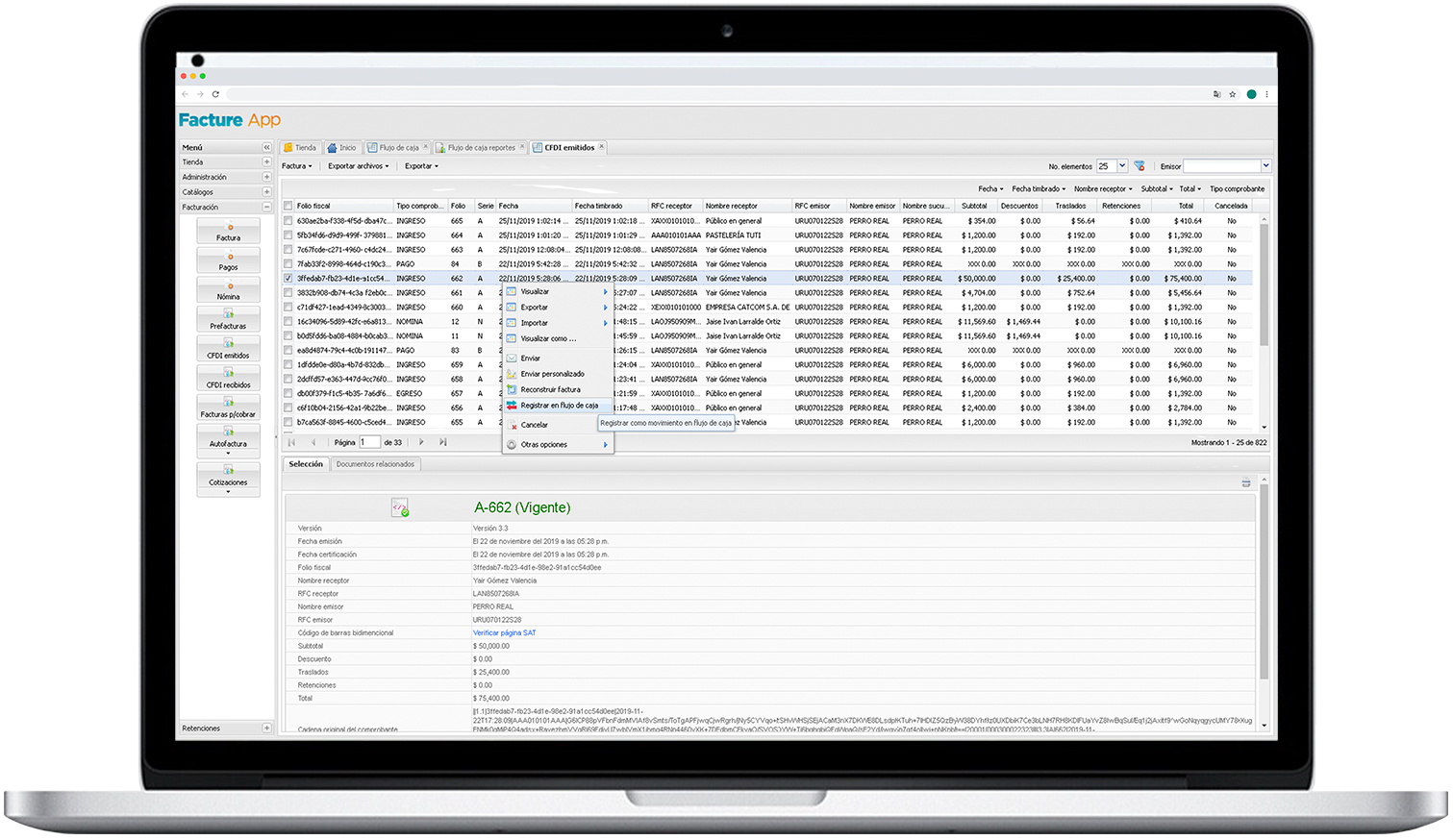Go to the next results page

(421, 442)
